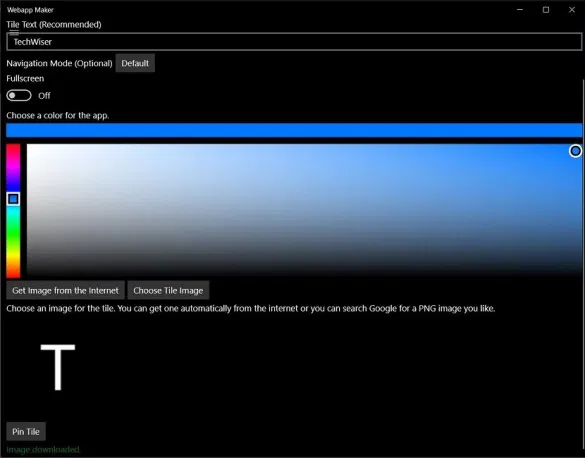Click the square hue slider thumb
The width and height of the screenshot is (585, 458).
pyautogui.click(x=13, y=199)
